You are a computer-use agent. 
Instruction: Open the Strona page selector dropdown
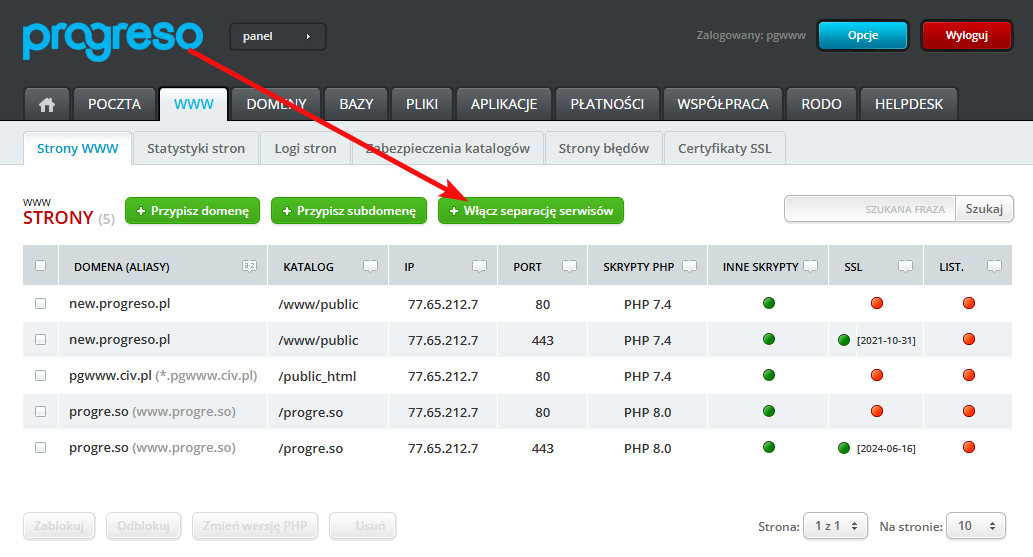pyautogui.click(x=834, y=526)
